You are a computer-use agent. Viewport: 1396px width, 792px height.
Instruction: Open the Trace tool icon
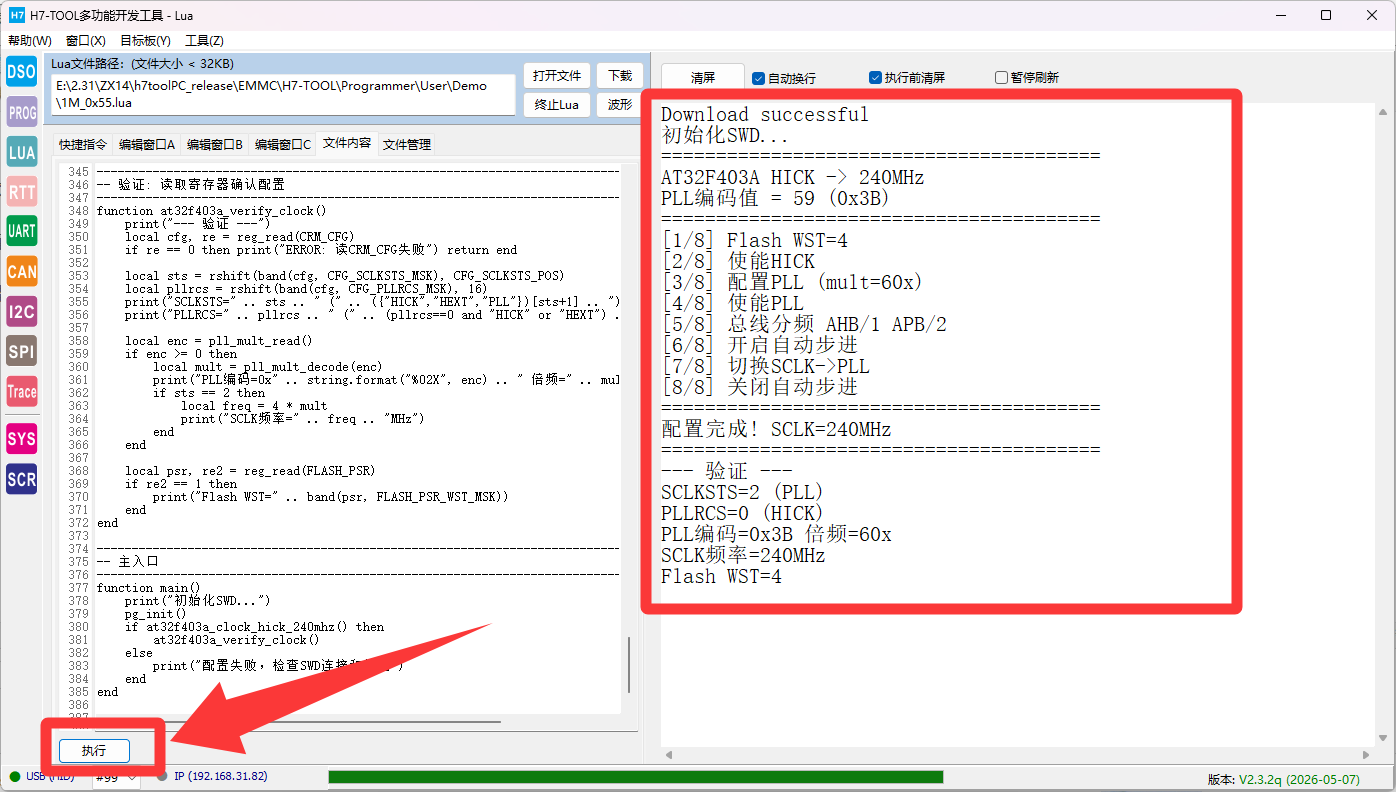click(21, 391)
